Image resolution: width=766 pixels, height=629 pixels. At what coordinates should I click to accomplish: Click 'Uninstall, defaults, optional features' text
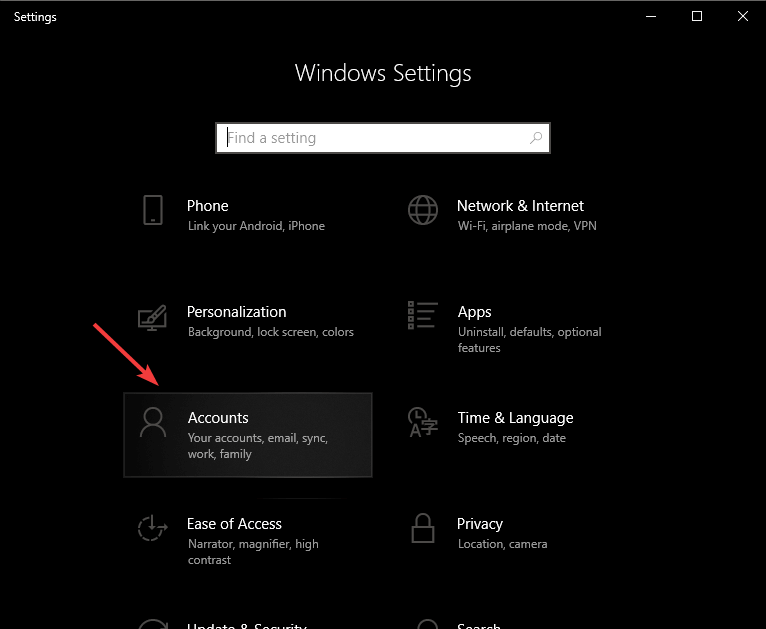[x=530, y=340]
